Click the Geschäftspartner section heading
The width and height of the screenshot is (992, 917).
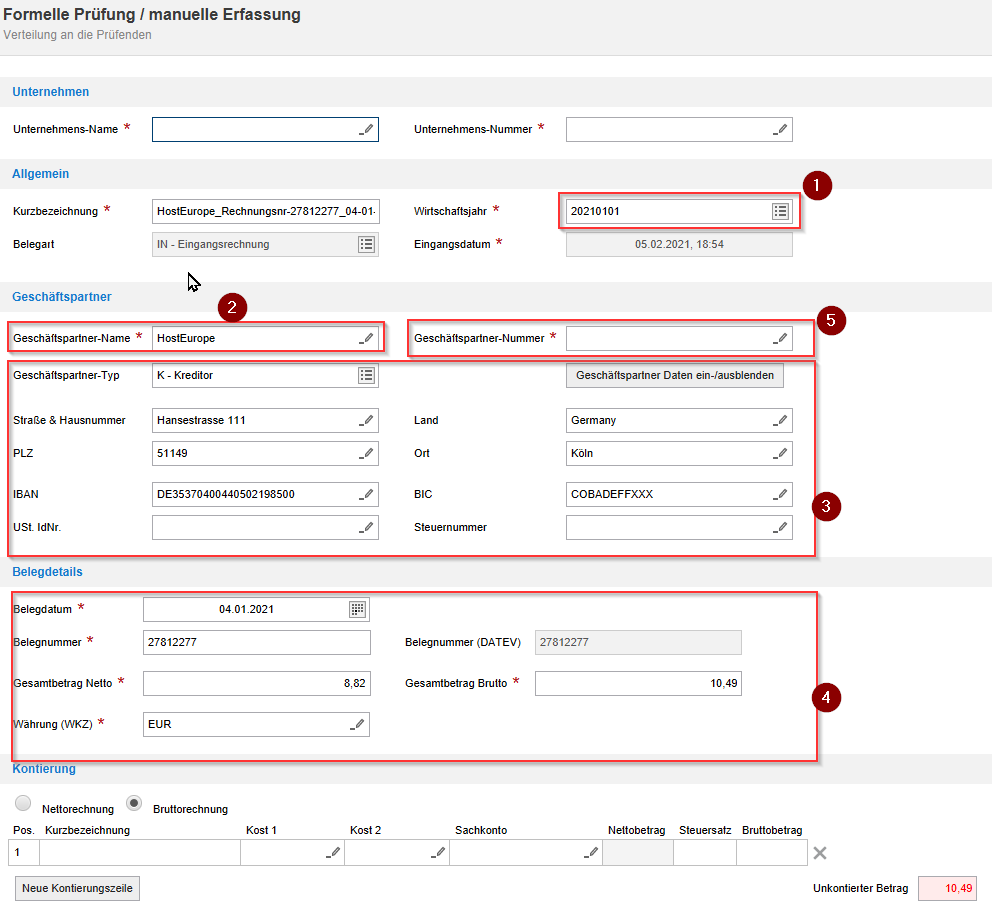(x=62, y=297)
